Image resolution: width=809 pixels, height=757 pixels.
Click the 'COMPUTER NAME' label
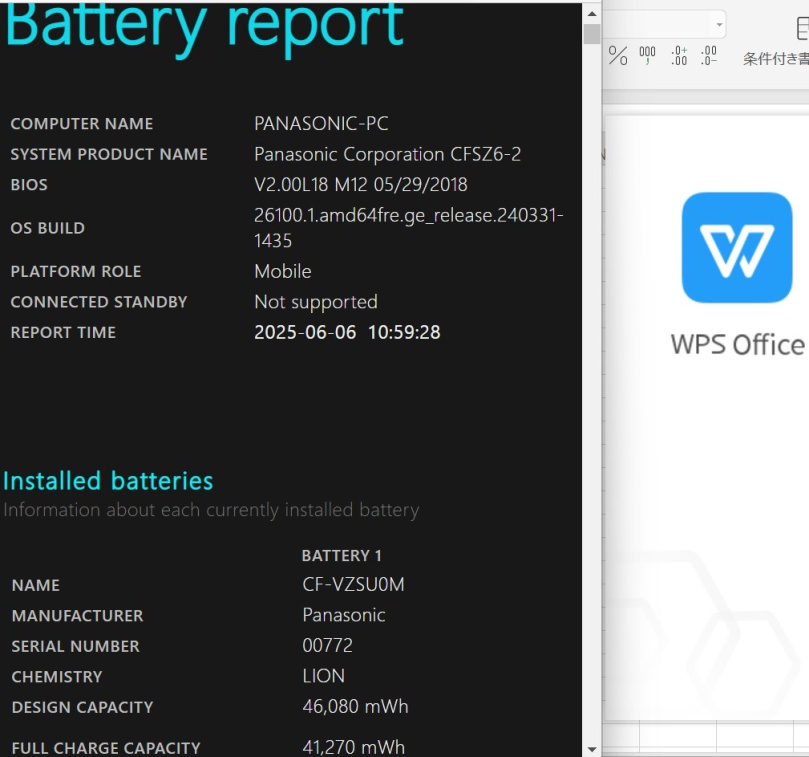(x=82, y=124)
